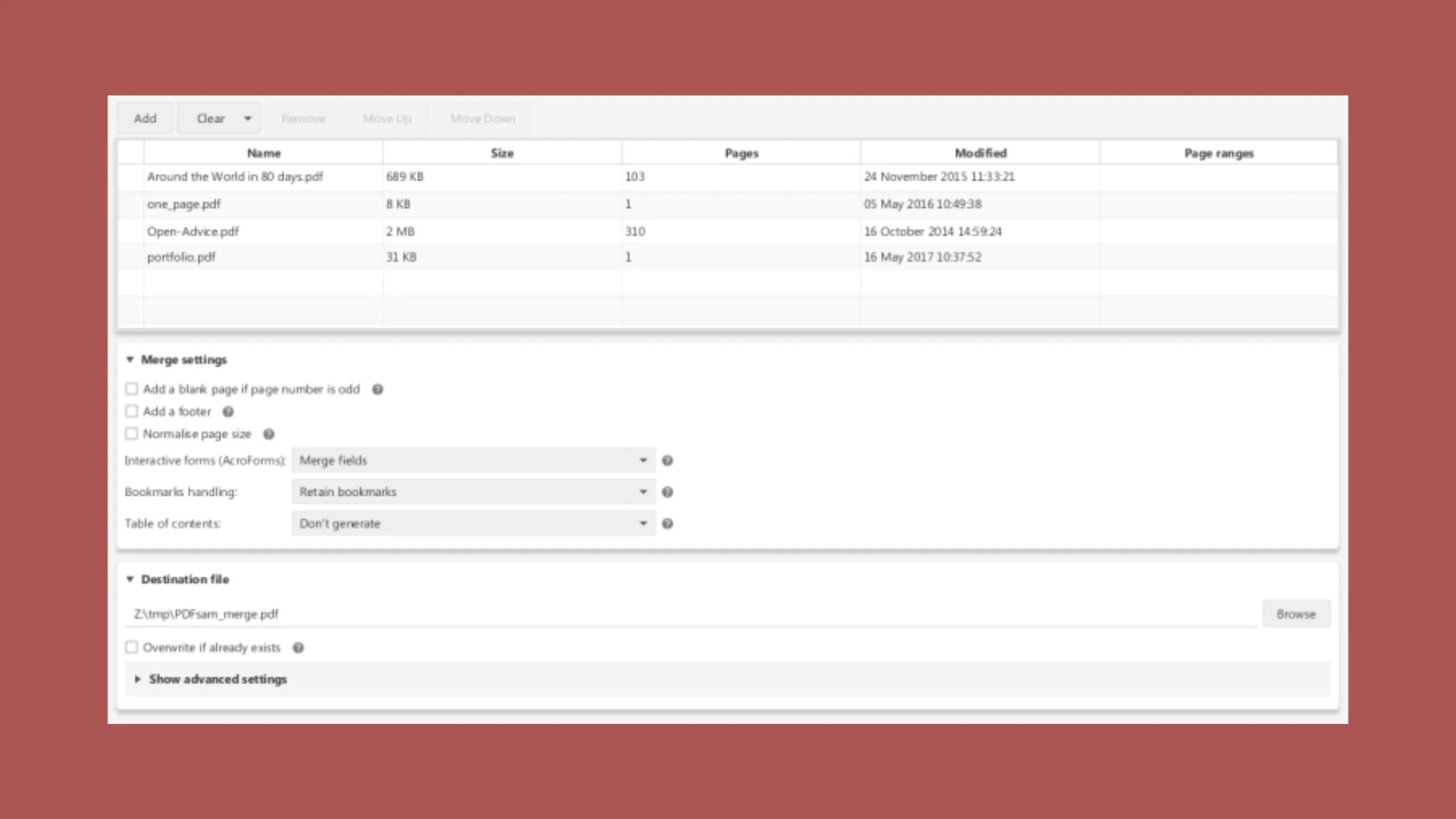Open help icon next to Add a footer
The image size is (1456, 819).
point(228,412)
